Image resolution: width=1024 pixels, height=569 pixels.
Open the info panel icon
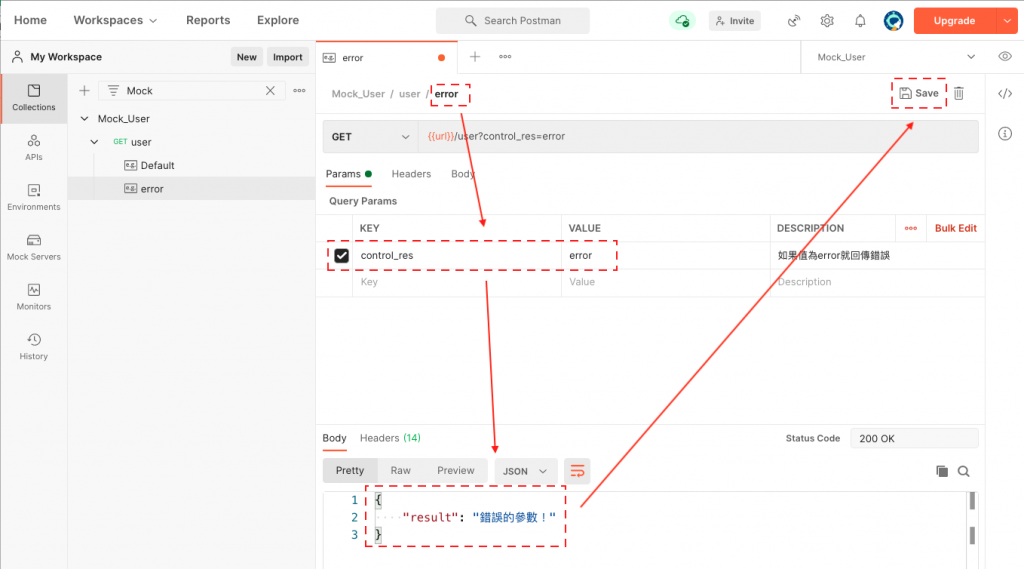click(x=1005, y=134)
